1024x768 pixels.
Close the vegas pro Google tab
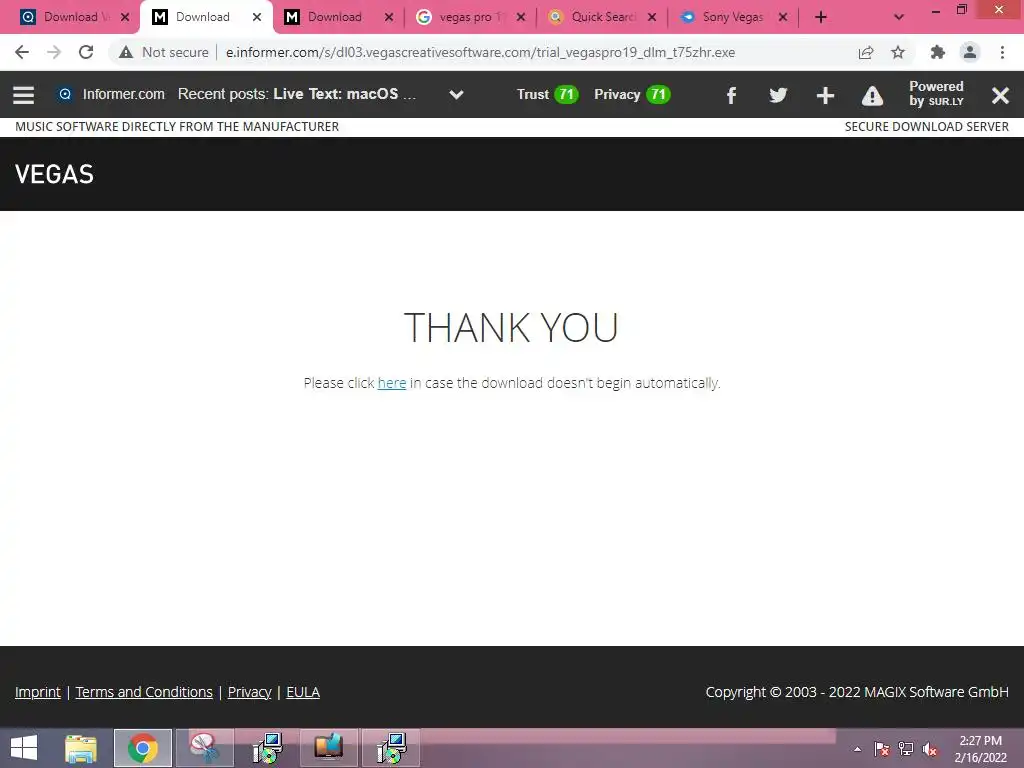click(x=520, y=18)
